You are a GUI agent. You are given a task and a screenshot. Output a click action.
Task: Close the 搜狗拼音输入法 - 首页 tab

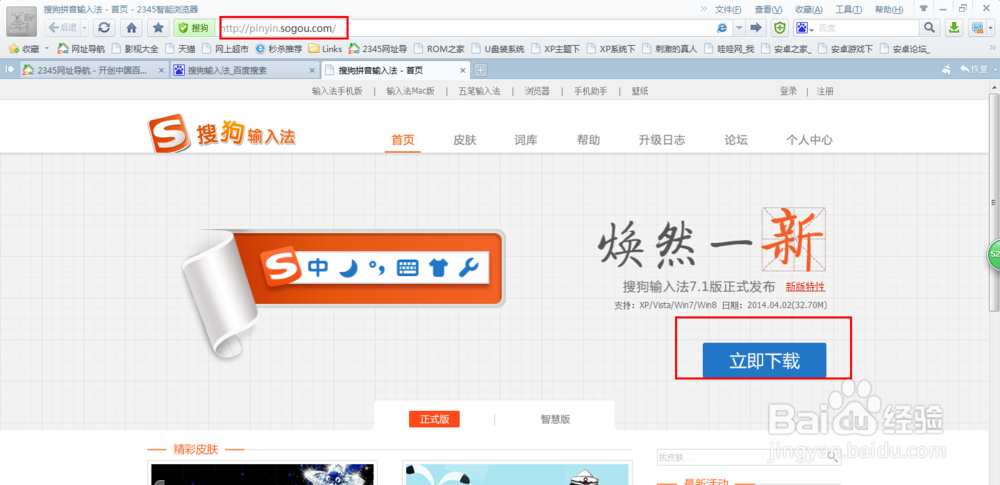click(462, 70)
